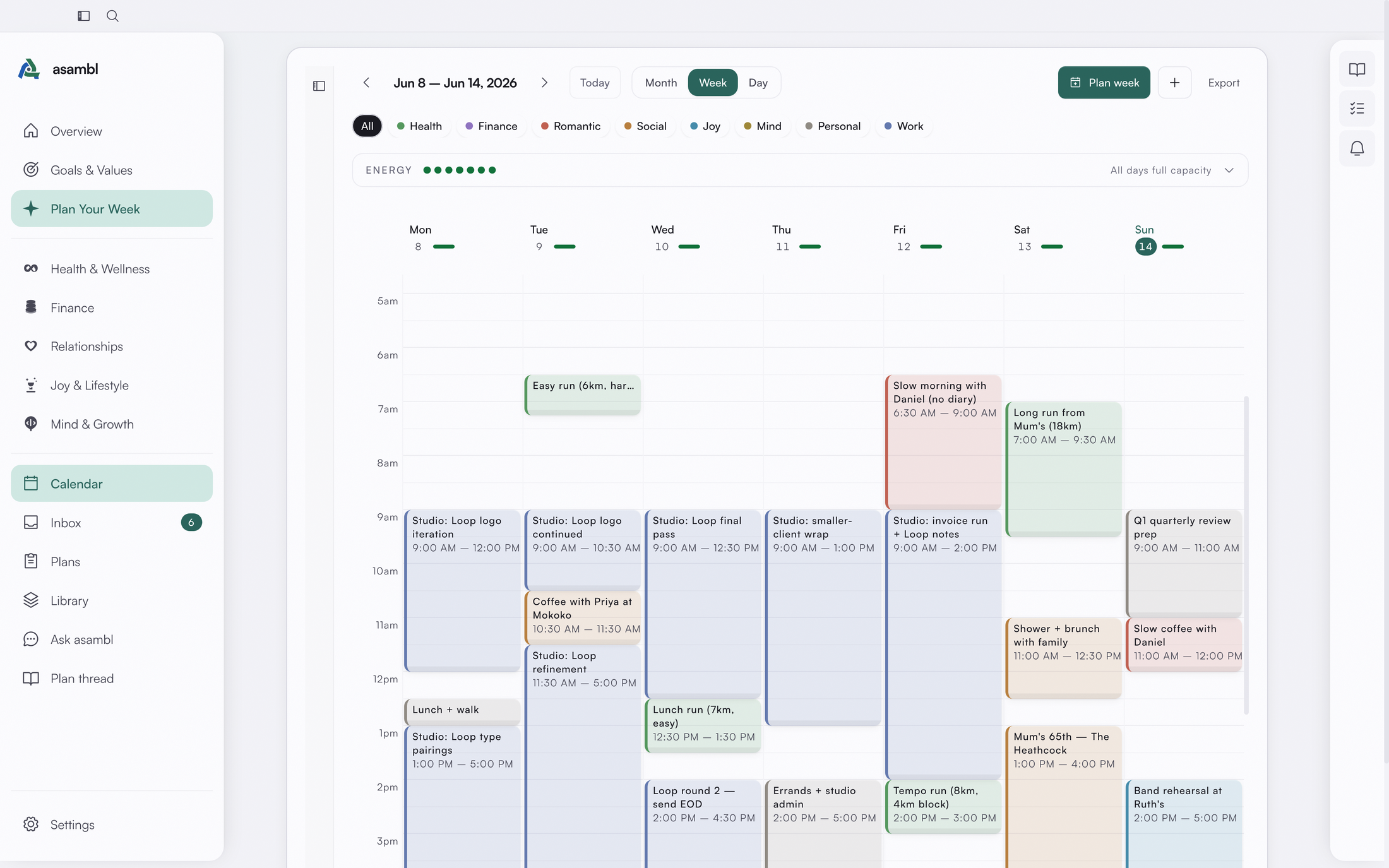
Task: Click calendar vertical scrollbar
Action: 1246,556
